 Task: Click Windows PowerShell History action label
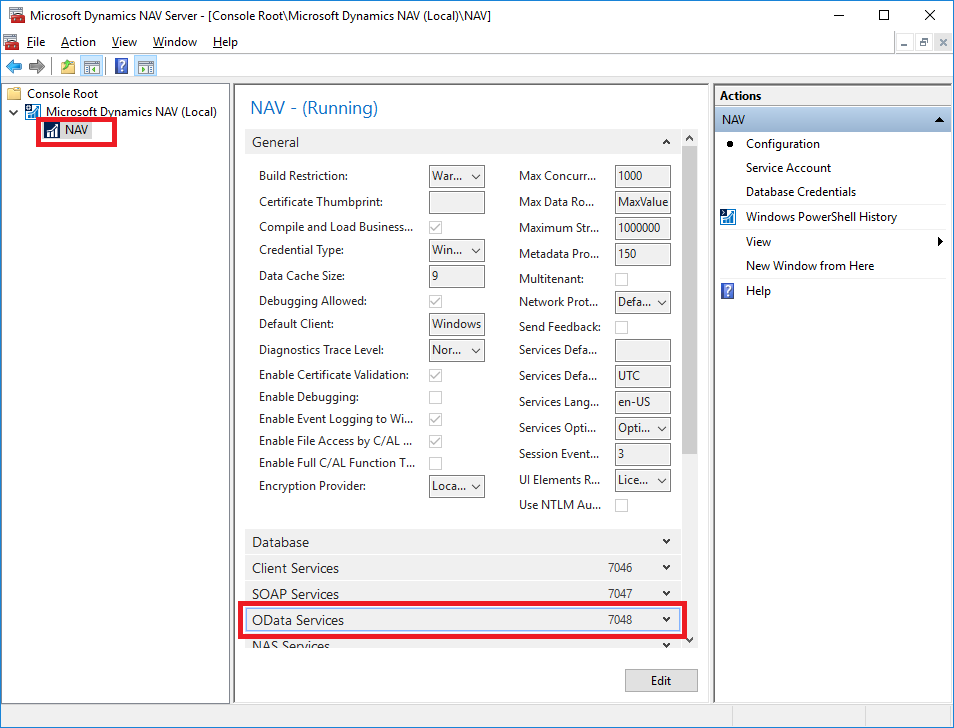point(821,217)
